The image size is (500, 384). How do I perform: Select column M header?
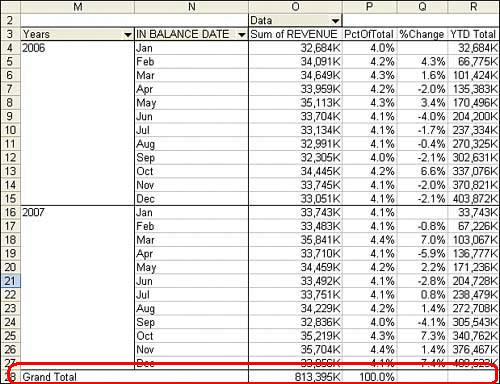pos(77,7)
